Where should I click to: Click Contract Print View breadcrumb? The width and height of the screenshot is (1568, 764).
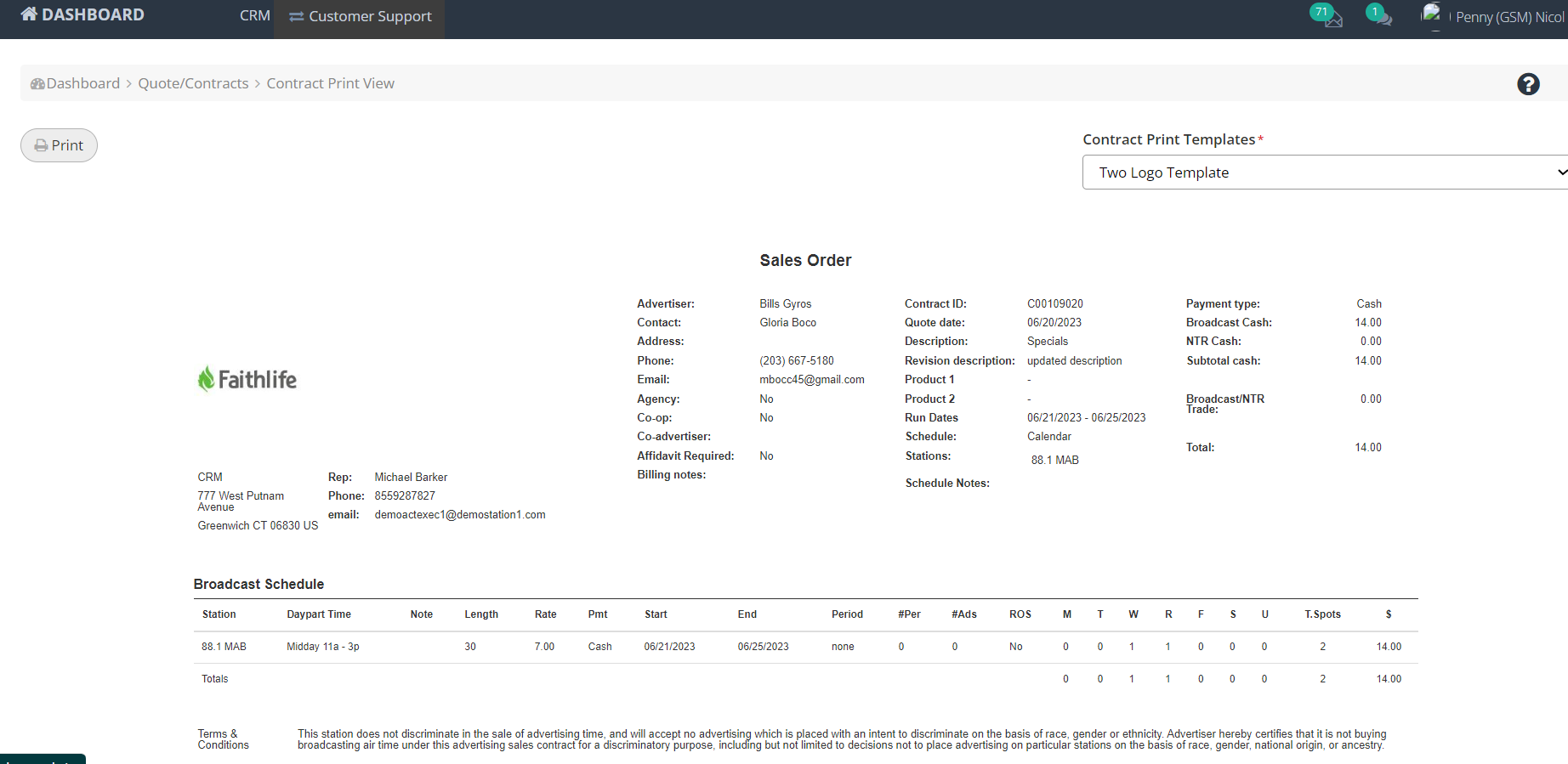330,83
